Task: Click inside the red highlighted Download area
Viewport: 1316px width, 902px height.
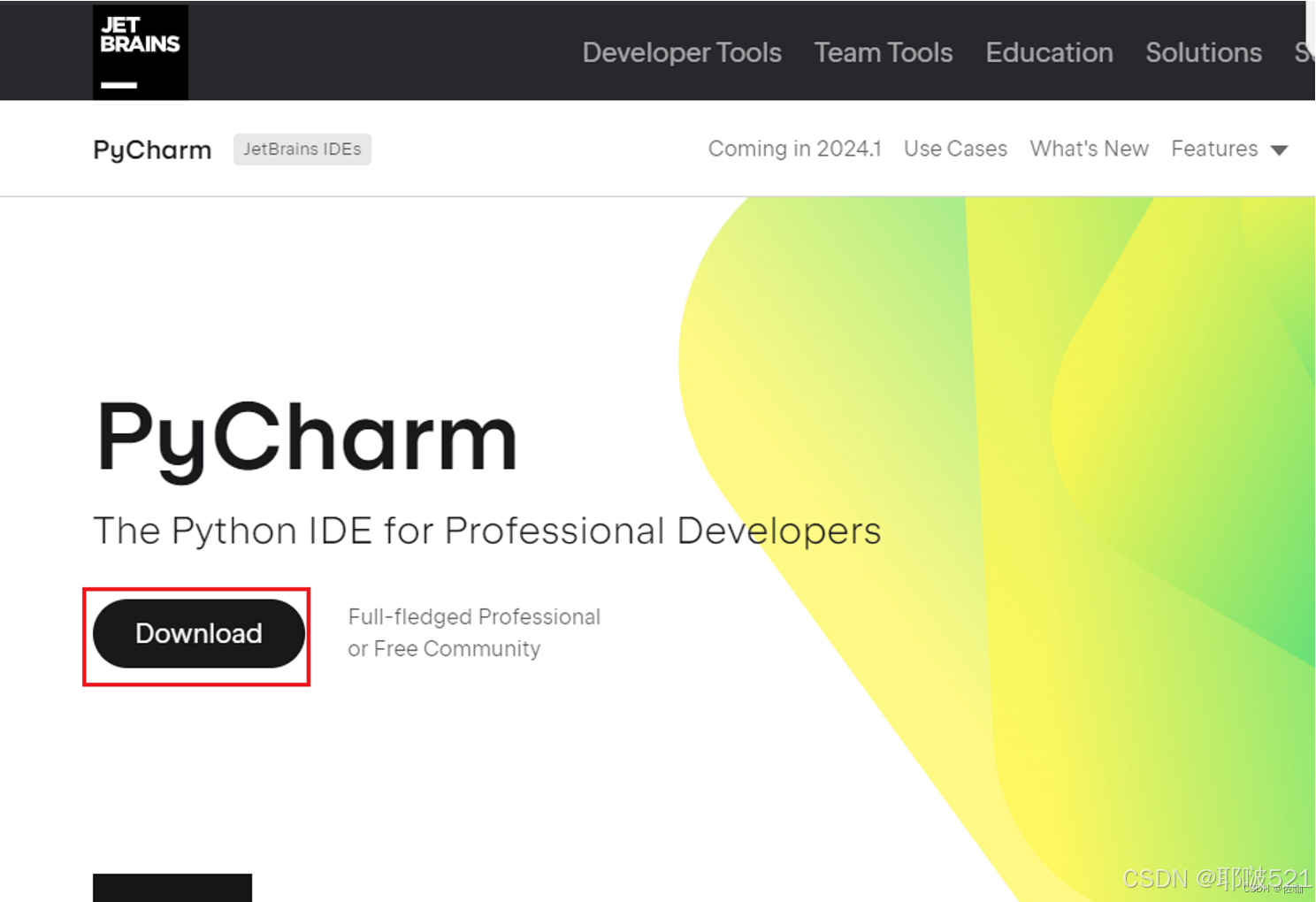Action: [197, 633]
